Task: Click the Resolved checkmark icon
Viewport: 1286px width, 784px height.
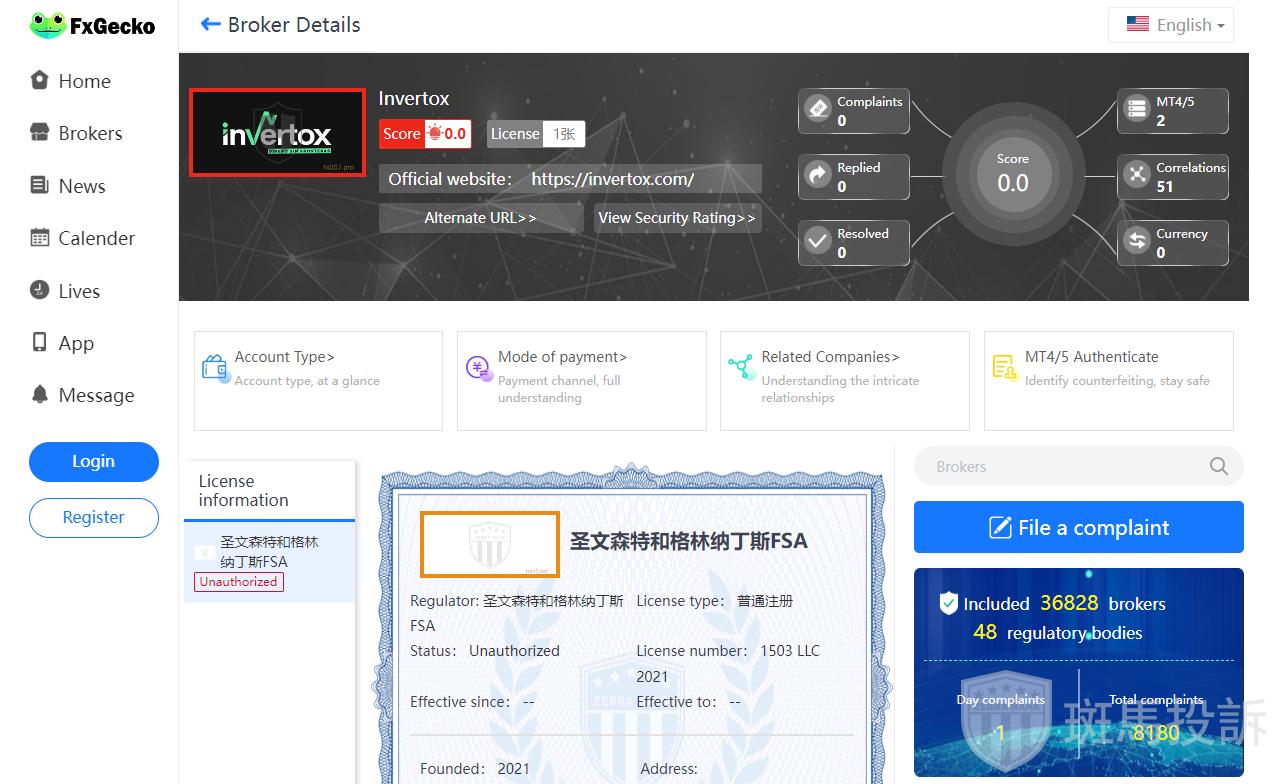Action: coord(818,242)
